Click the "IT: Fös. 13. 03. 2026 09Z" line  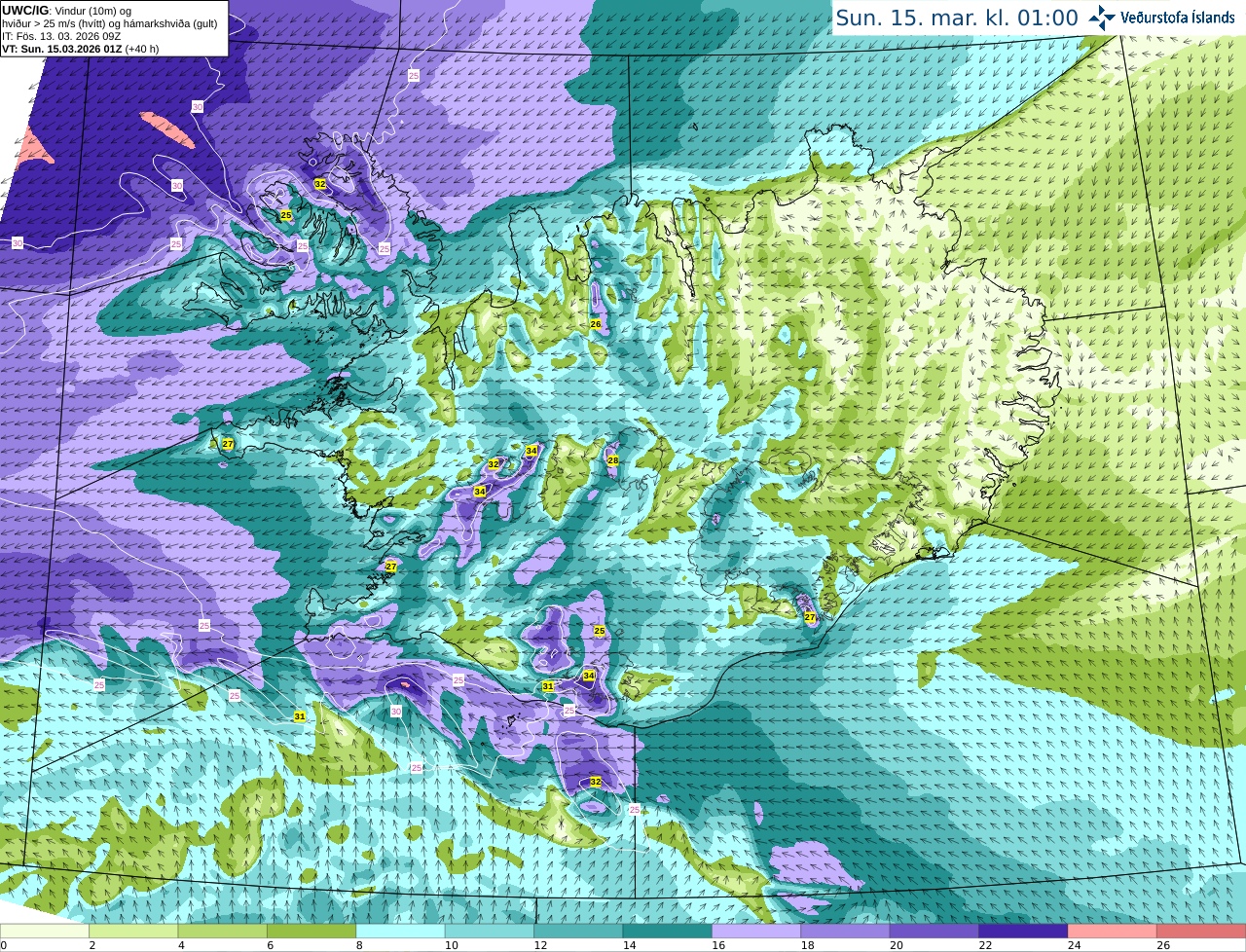[61, 36]
